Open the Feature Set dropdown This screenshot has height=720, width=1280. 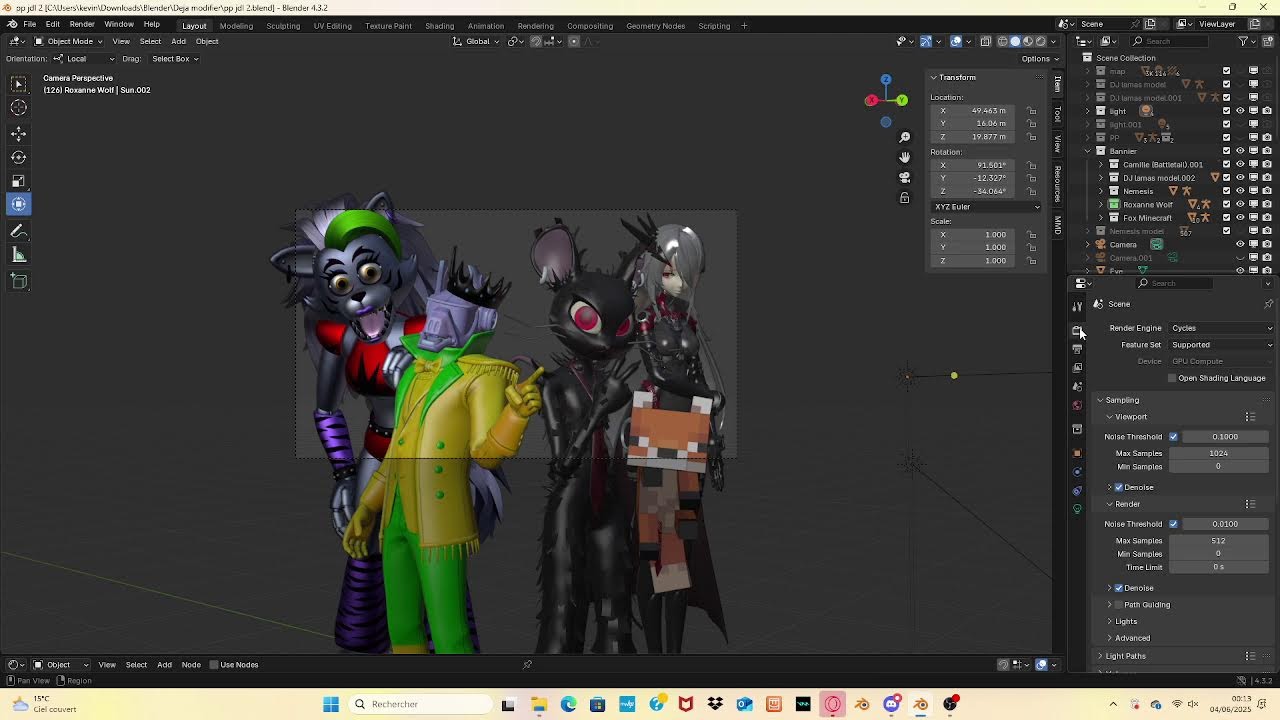[1222, 345]
